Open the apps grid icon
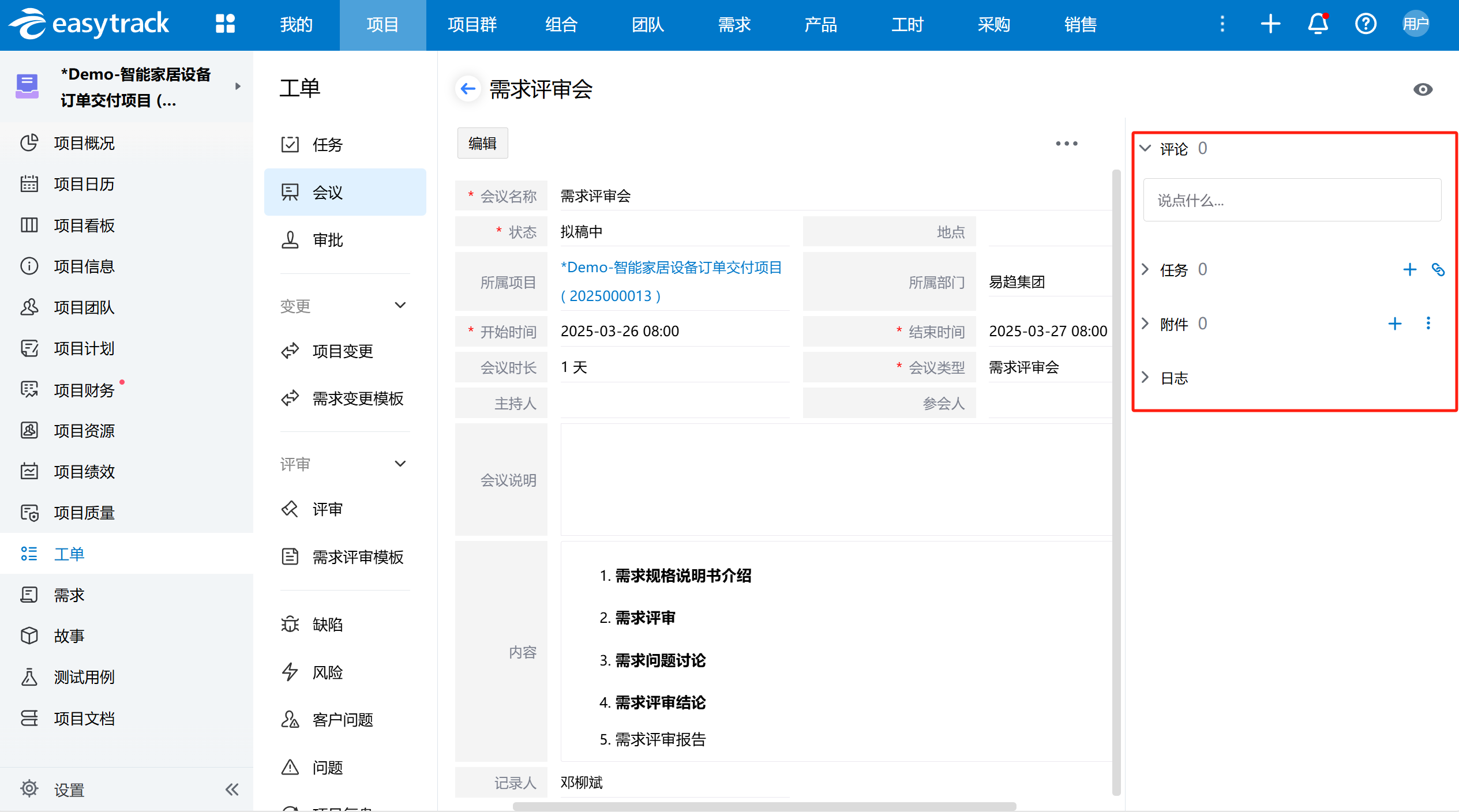 225,24
